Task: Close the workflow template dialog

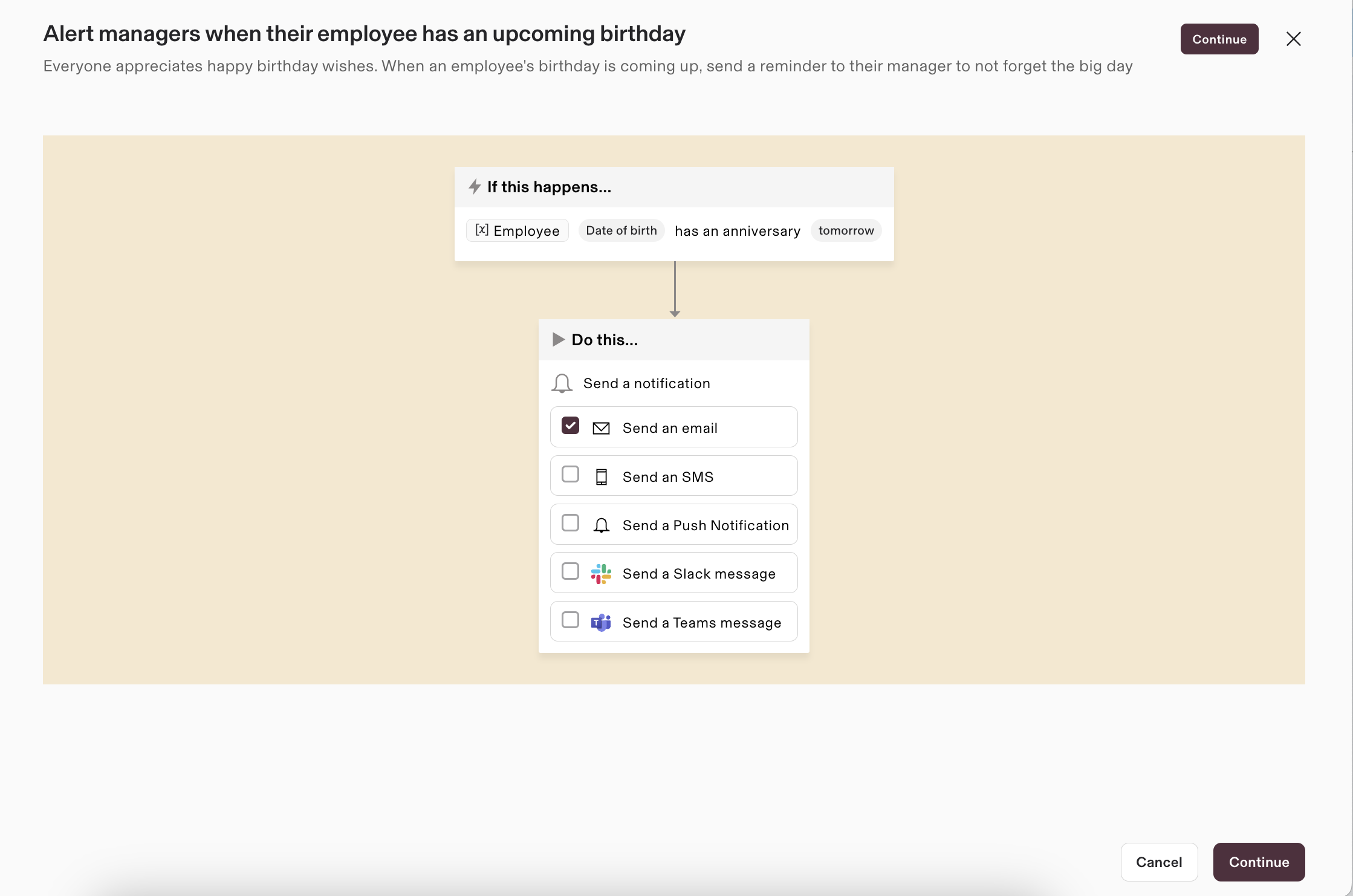Action: tap(1293, 39)
